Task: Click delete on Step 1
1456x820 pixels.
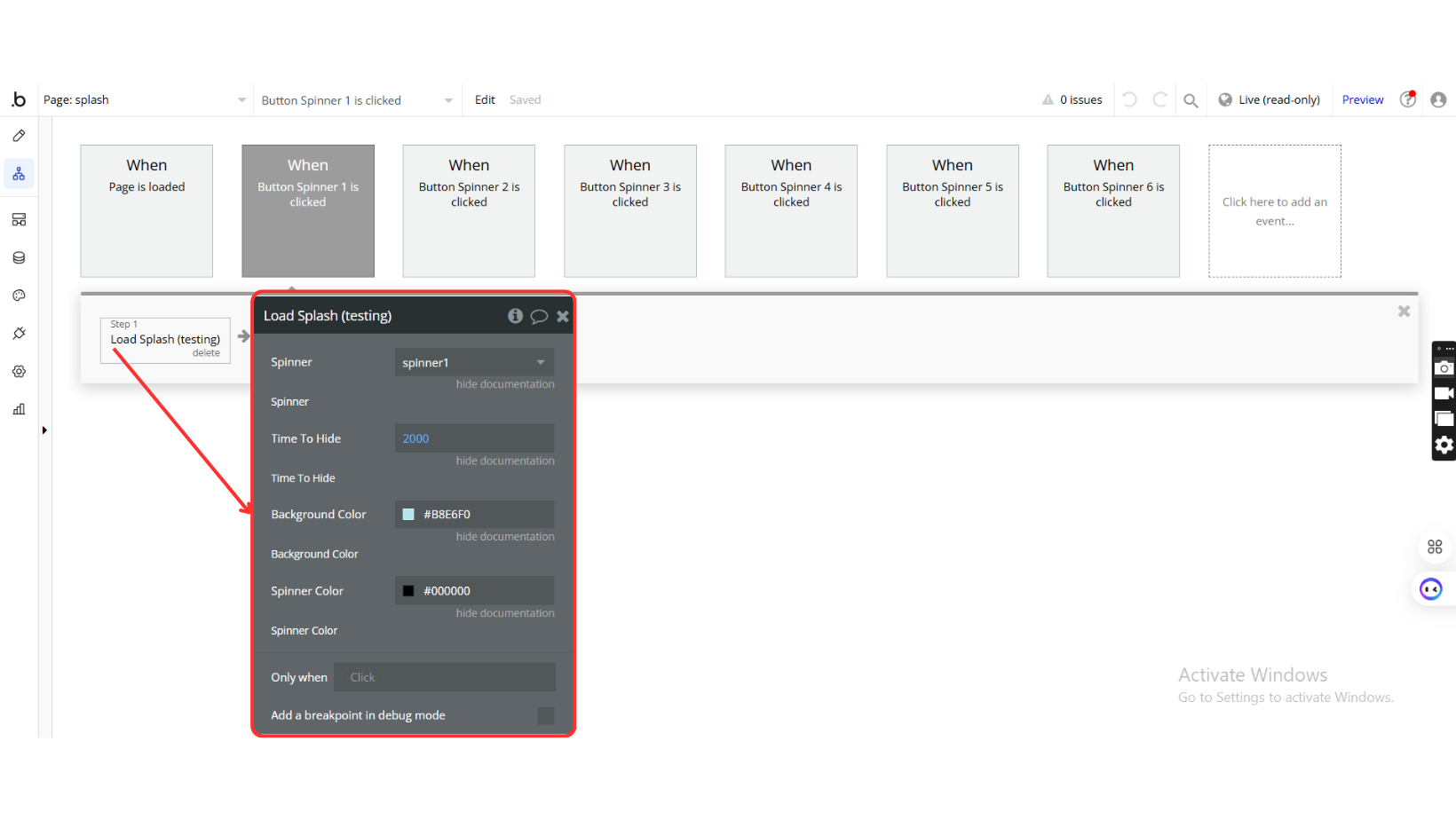Action: point(206,353)
